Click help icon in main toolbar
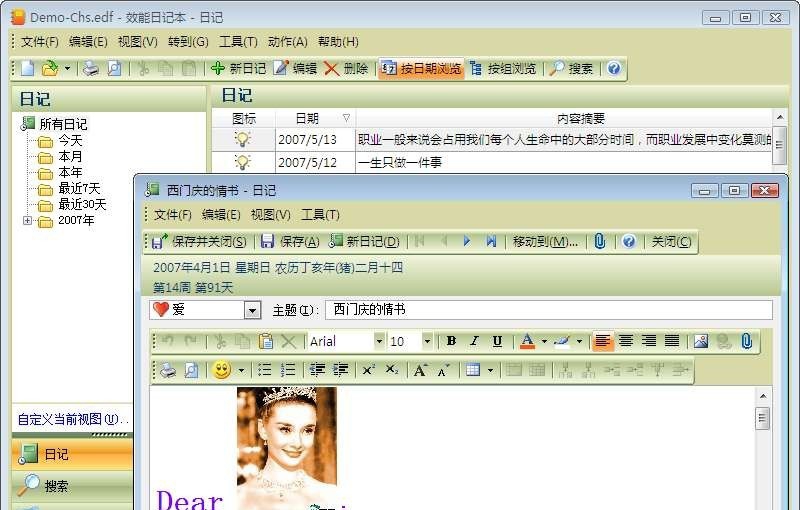The image size is (800, 510). (614, 68)
